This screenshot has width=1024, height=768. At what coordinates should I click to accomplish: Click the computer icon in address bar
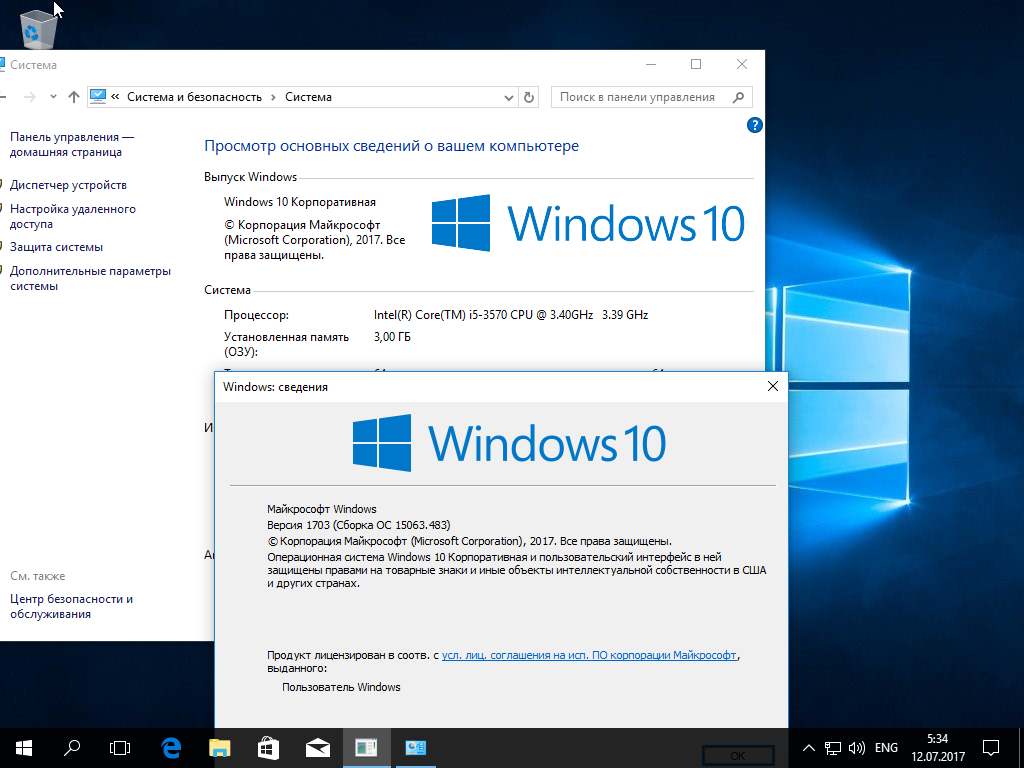tap(98, 97)
